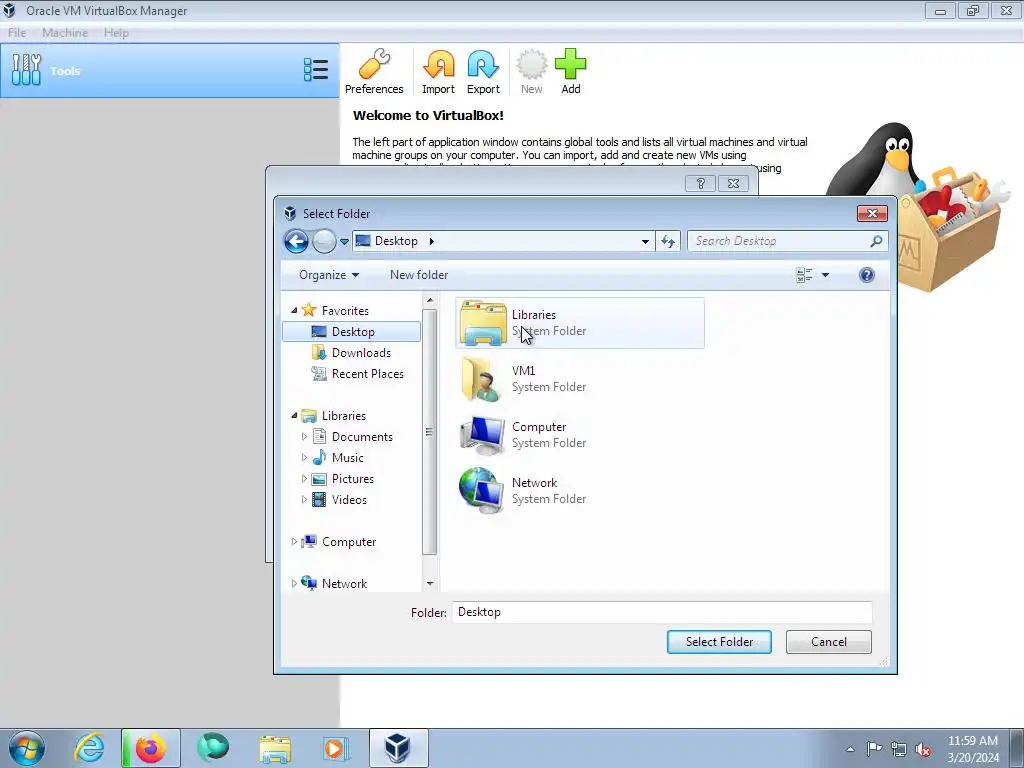Open the recent pages dropdown arrow

(344, 242)
